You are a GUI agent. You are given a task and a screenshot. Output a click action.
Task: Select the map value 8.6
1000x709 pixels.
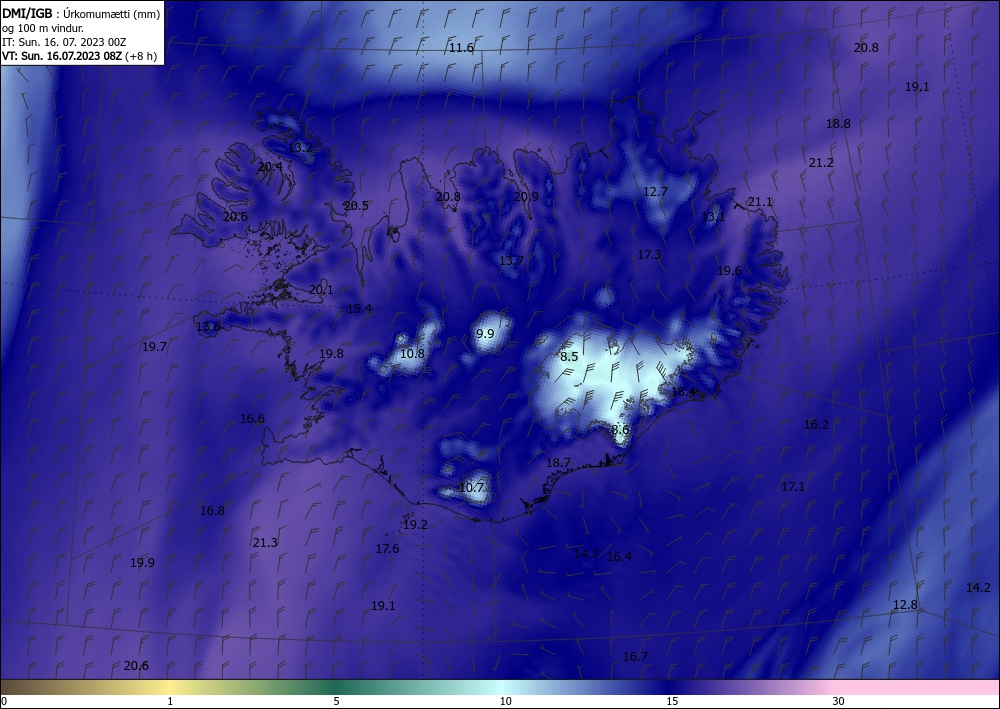point(620,430)
